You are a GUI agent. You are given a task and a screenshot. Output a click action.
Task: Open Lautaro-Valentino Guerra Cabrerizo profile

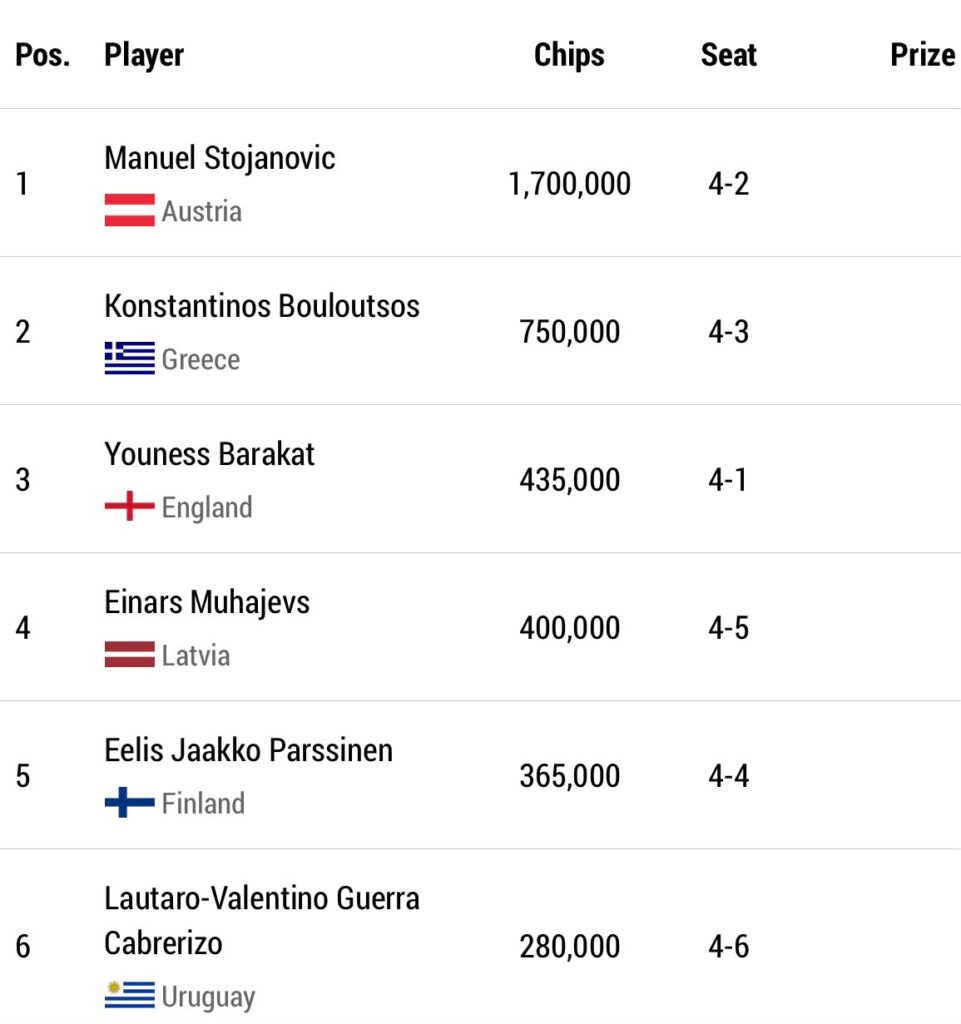click(262, 921)
